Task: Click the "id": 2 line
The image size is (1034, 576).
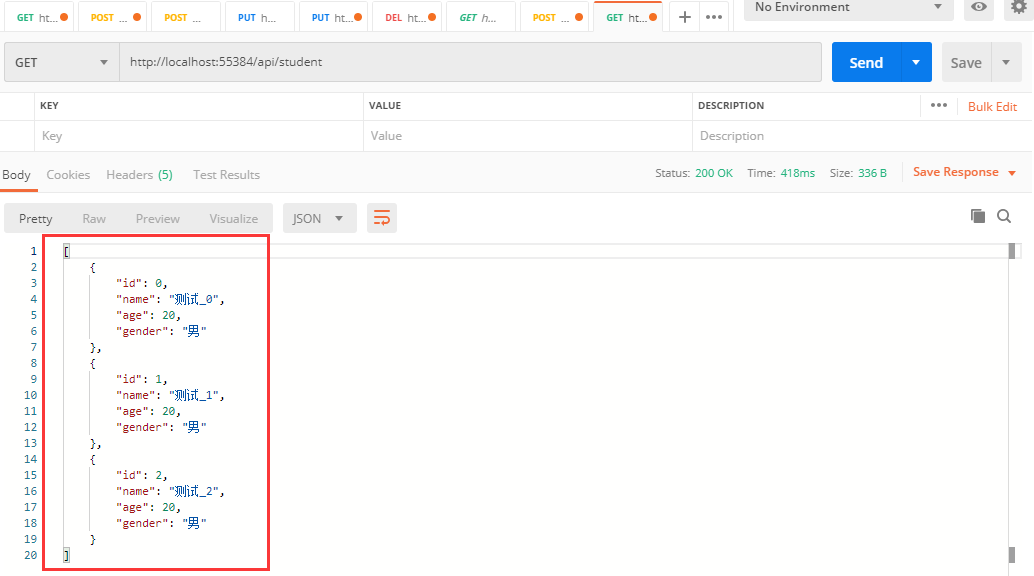Action: [142, 475]
